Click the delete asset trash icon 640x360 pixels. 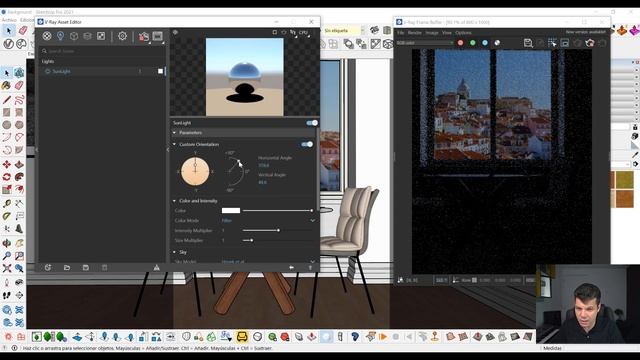(104, 268)
